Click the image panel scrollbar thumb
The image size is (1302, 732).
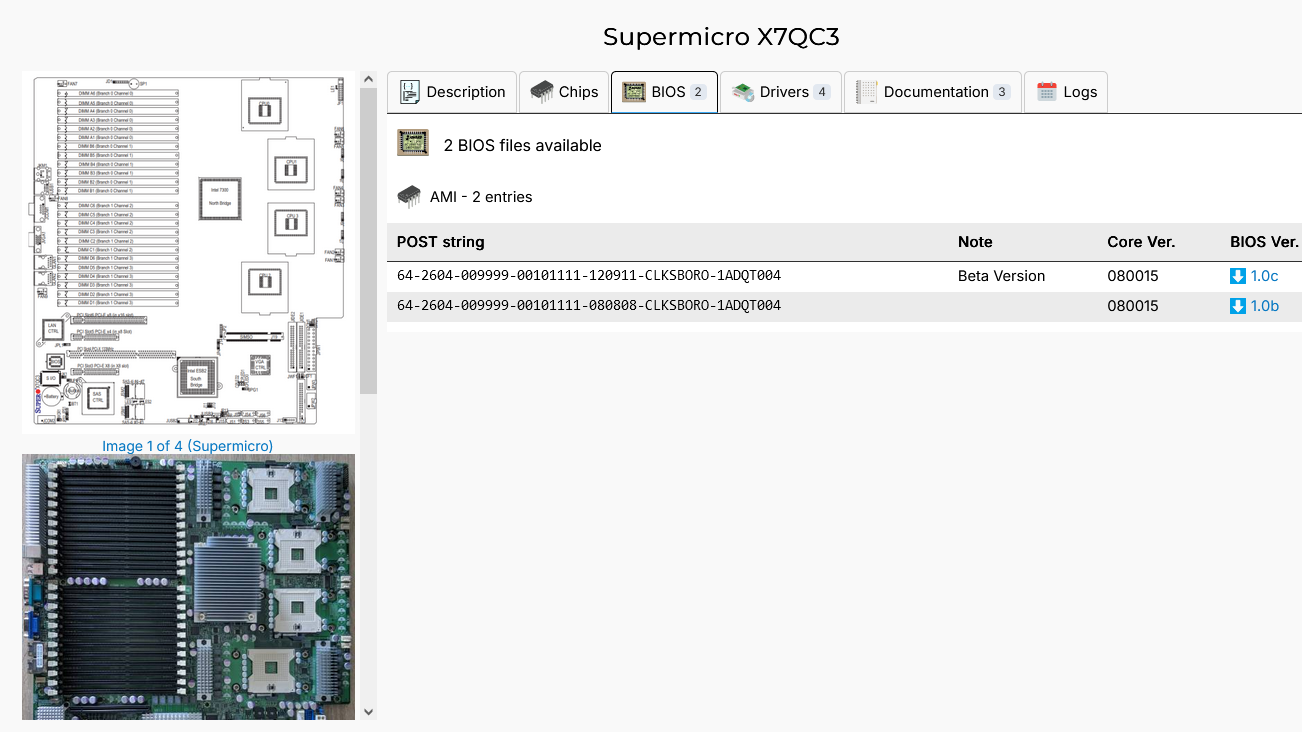pyautogui.click(x=368, y=241)
